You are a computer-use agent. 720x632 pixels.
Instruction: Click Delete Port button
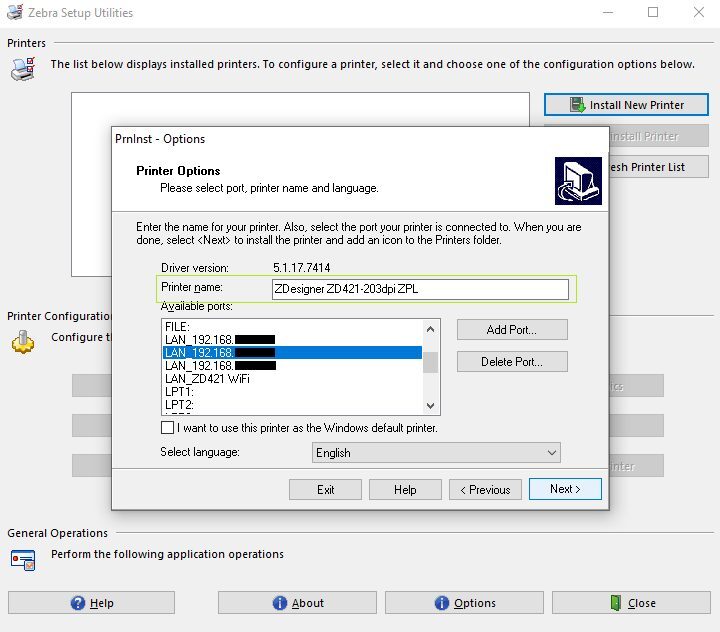point(512,362)
